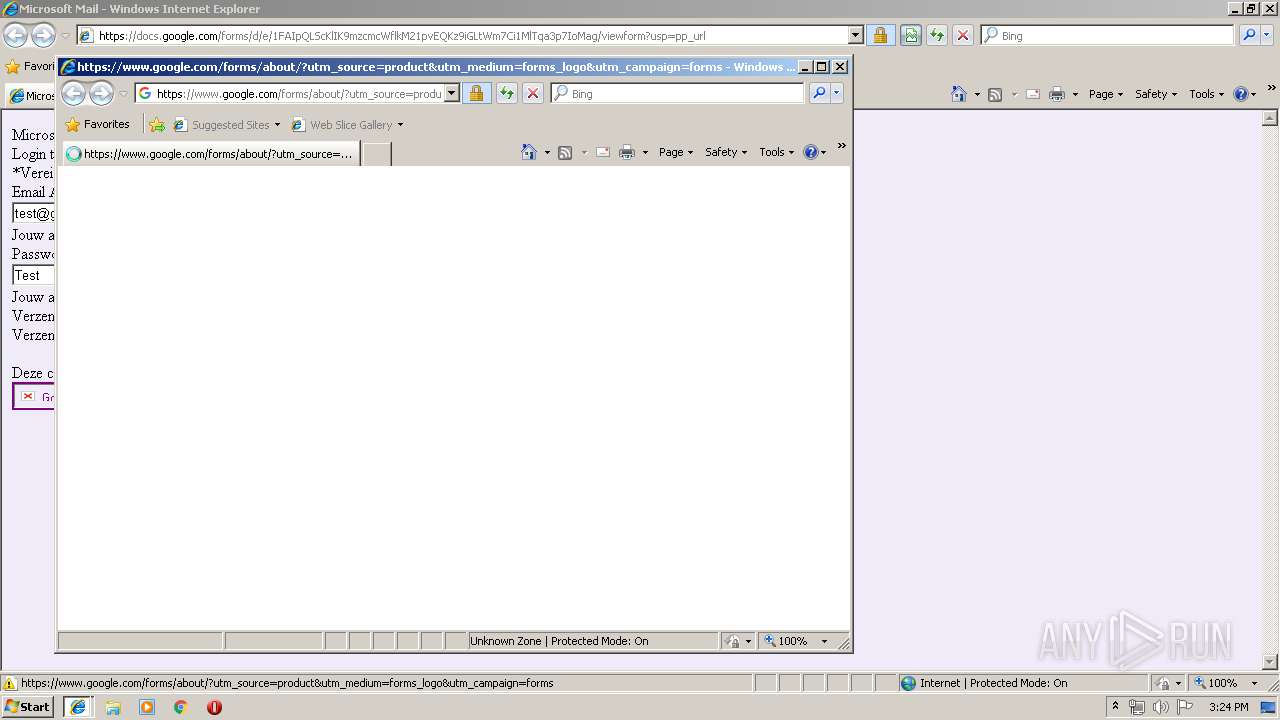Open Home in the Microsoft Mail window toolbar
This screenshot has width=1280, height=720.
point(959,94)
